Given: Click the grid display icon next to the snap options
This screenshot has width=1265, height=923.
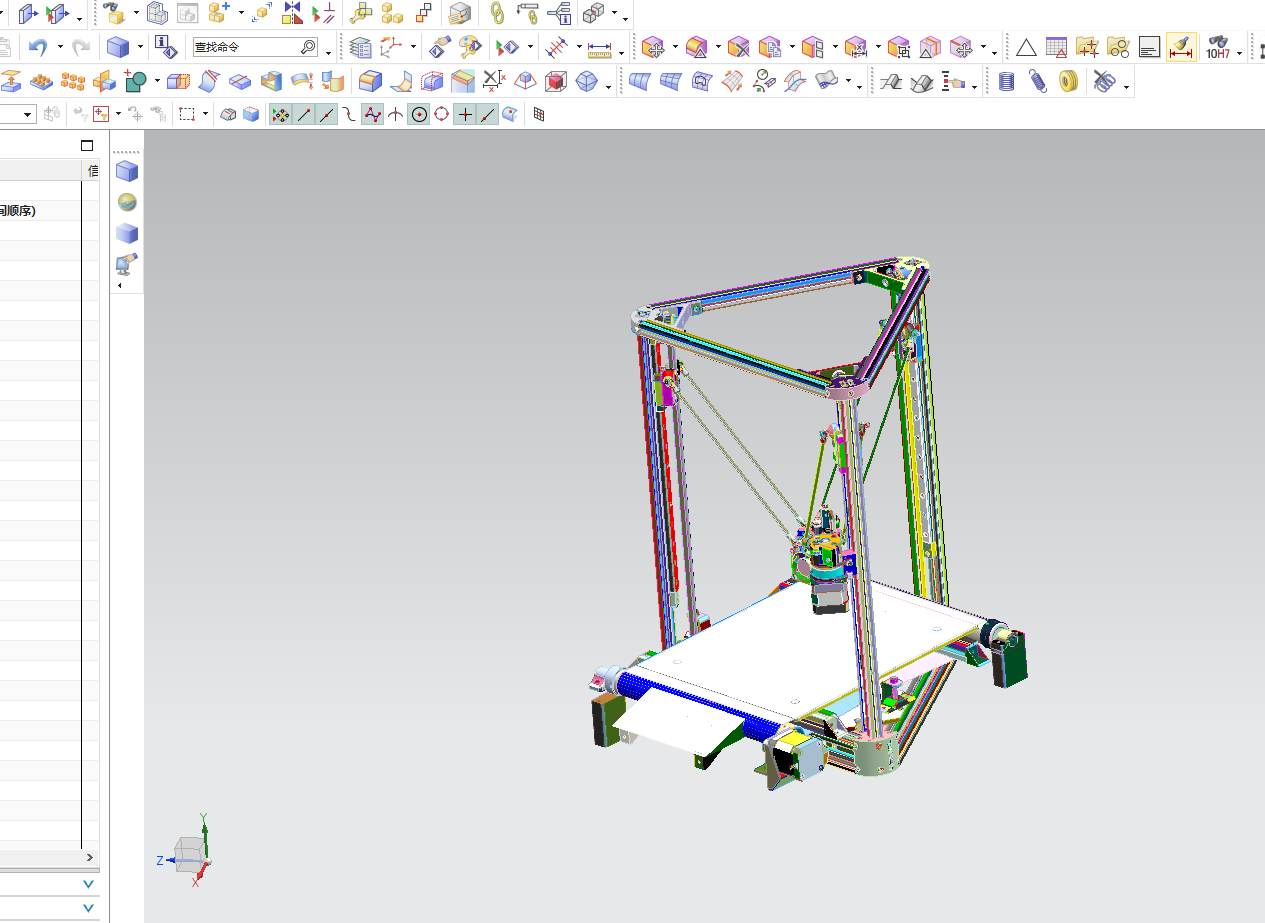Looking at the screenshot, I should pyautogui.click(x=539, y=115).
